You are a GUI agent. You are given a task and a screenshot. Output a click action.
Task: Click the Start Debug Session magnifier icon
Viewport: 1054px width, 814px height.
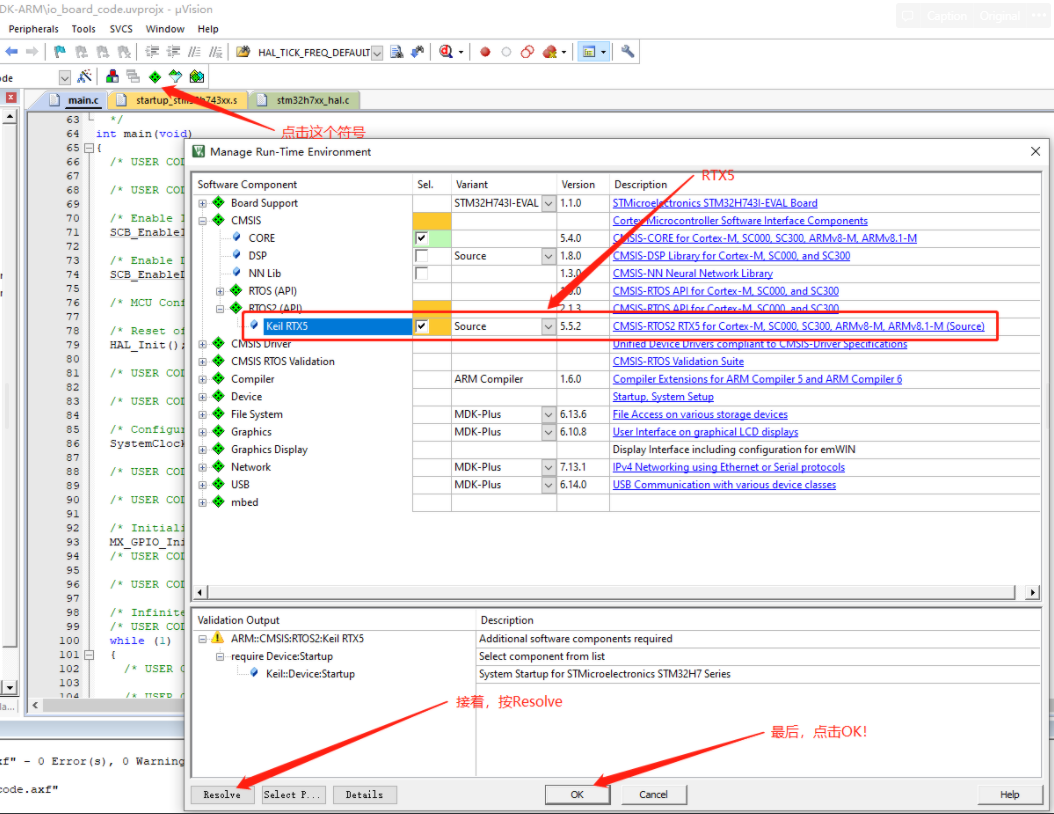click(445, 51)
